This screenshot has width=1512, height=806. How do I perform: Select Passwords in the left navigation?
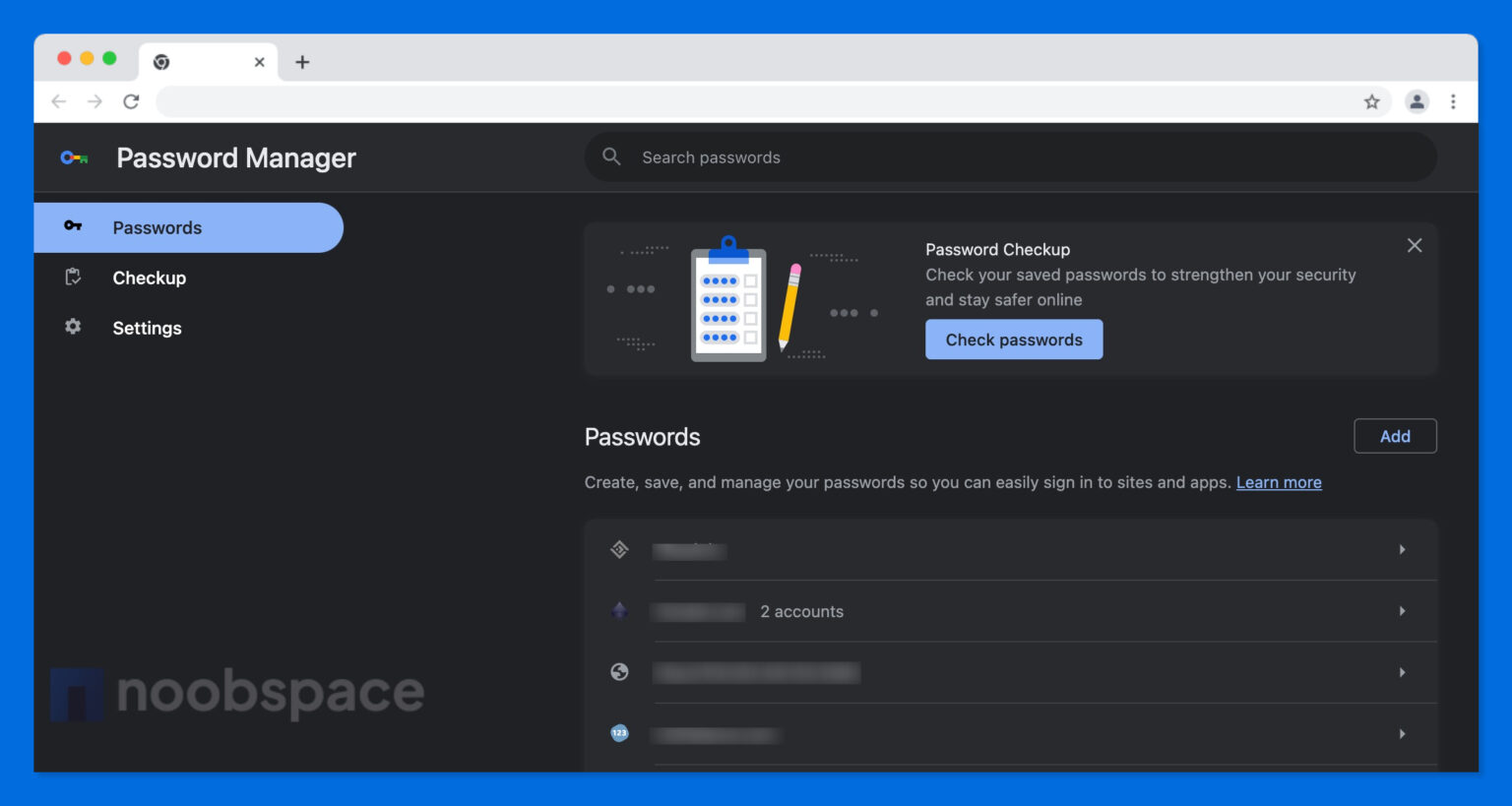(157, 226)
